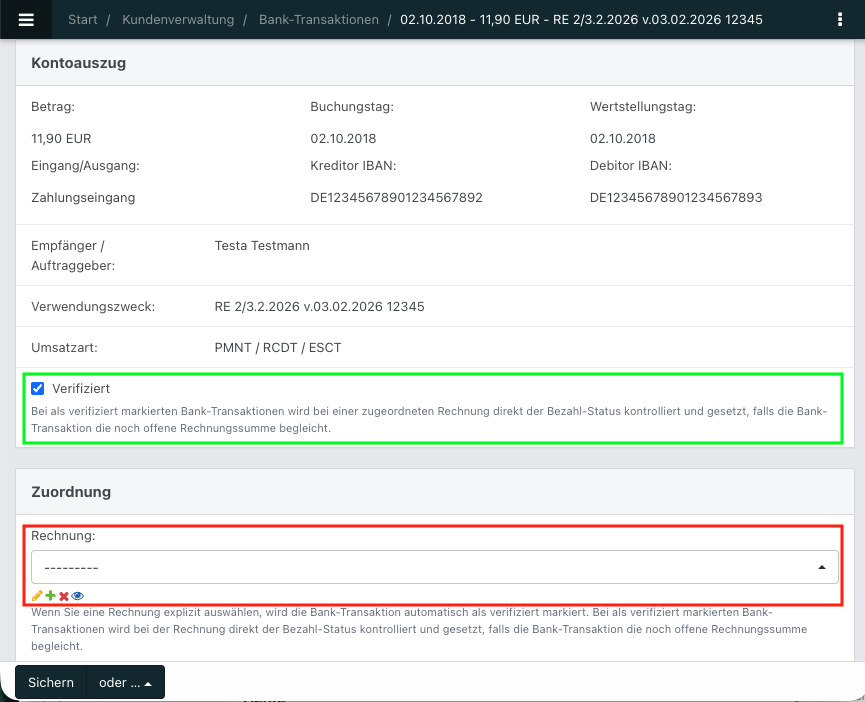Click the Betrag value 11,90 EUR
This screenshot has width=865, height=702.
click(x=61, y=138)
